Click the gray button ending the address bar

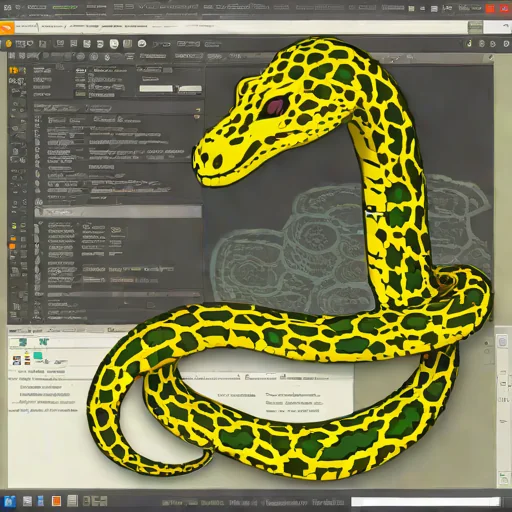[475, 27]
